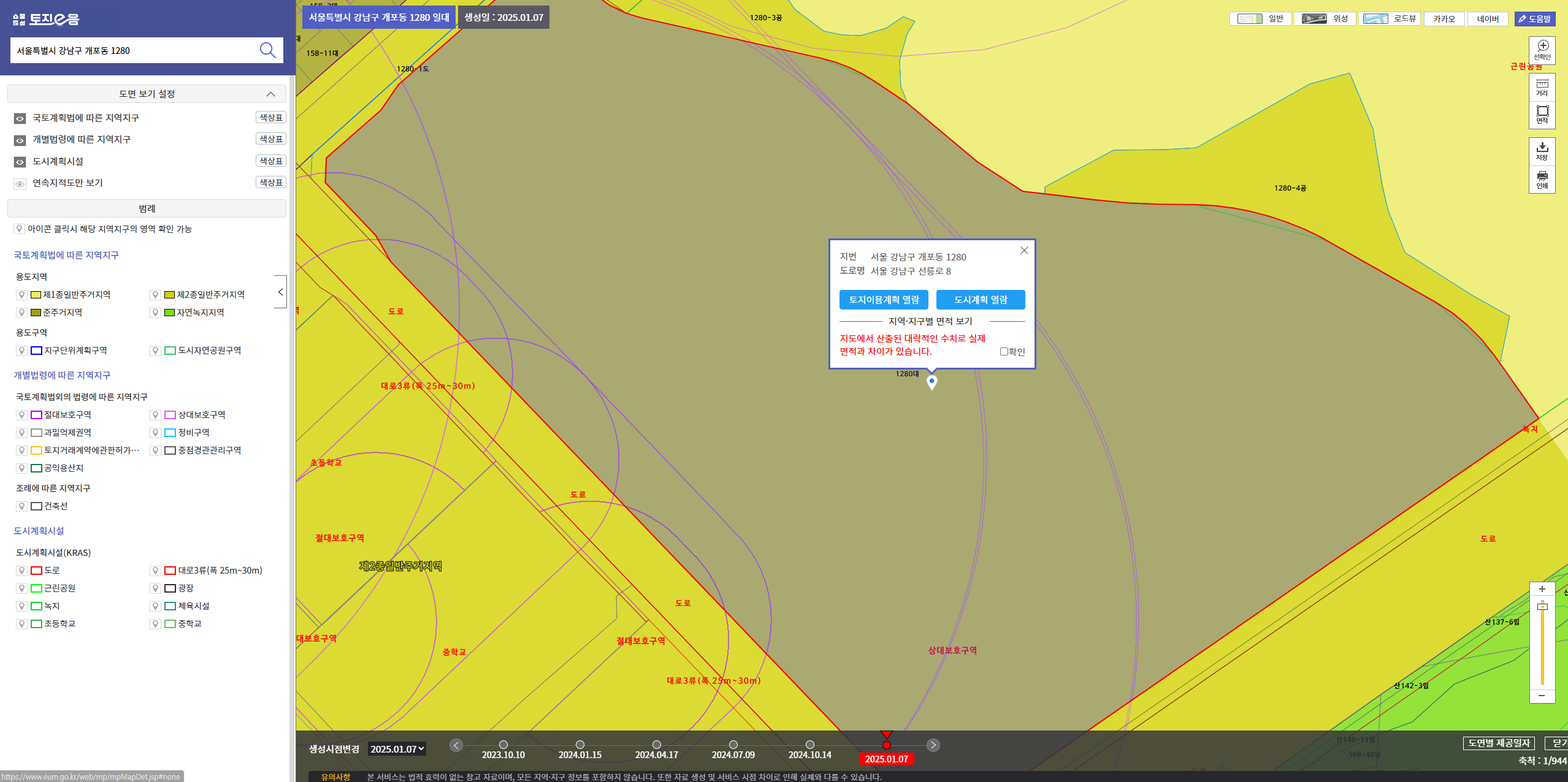
Task: Open the 생성시점변경 date dropdown
Action: click(397, 749)
